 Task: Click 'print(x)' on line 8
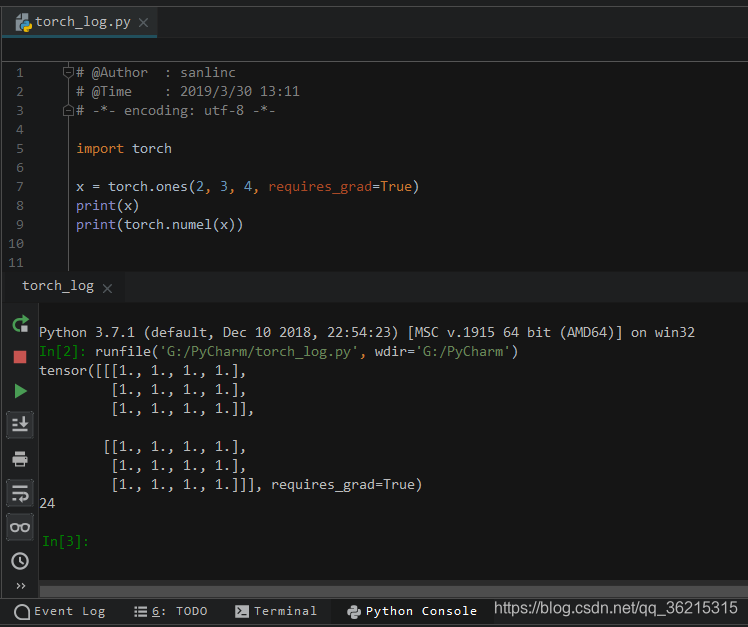(107, 206)
